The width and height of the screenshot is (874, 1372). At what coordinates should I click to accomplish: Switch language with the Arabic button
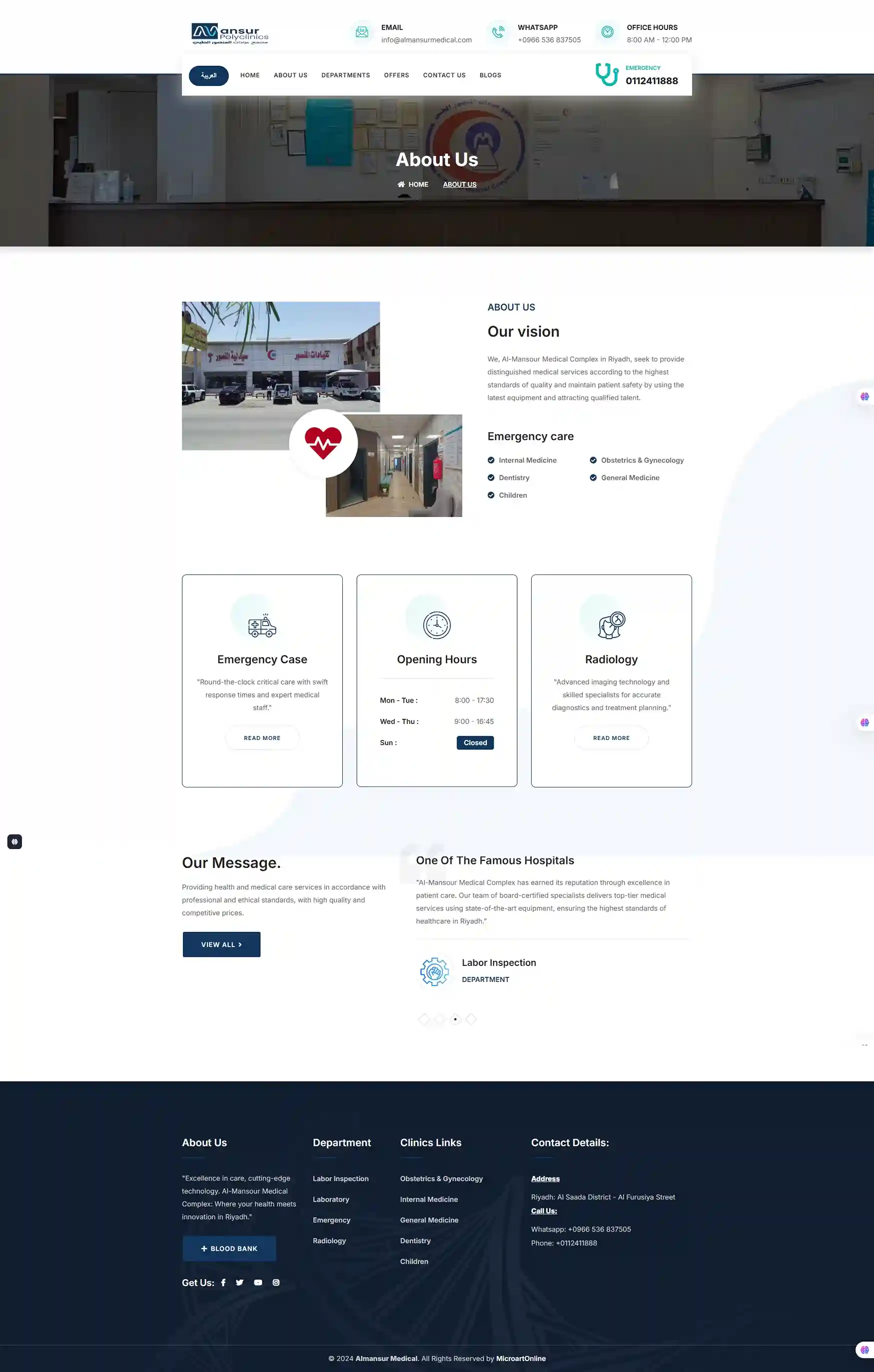coord(209,76)
